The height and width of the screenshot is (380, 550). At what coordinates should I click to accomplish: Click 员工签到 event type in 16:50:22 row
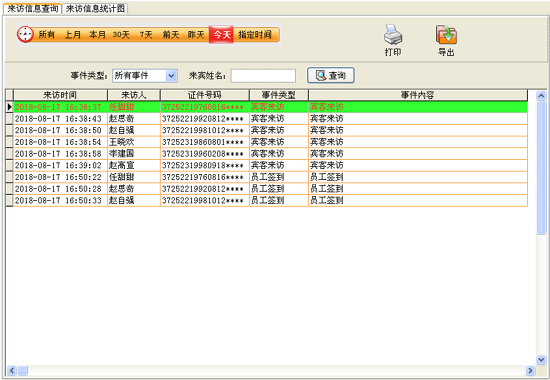pos(267,177)
